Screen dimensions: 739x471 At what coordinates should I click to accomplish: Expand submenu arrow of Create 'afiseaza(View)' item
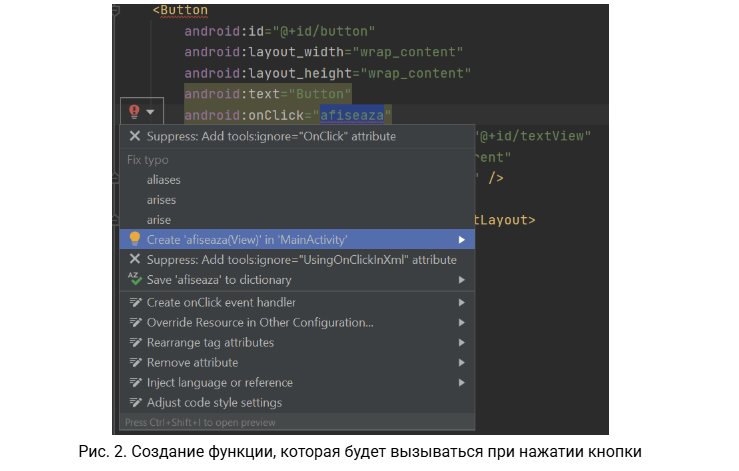tap(461, 239)
